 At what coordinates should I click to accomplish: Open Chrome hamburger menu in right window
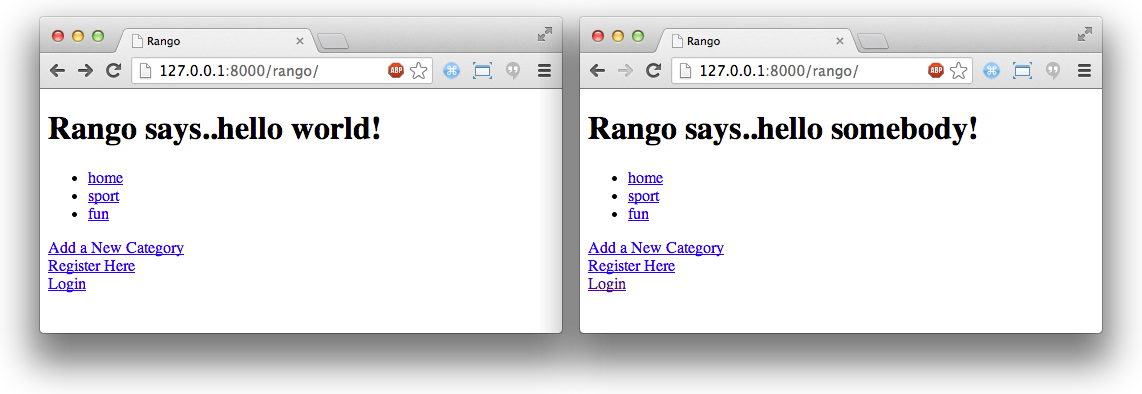1084,71
